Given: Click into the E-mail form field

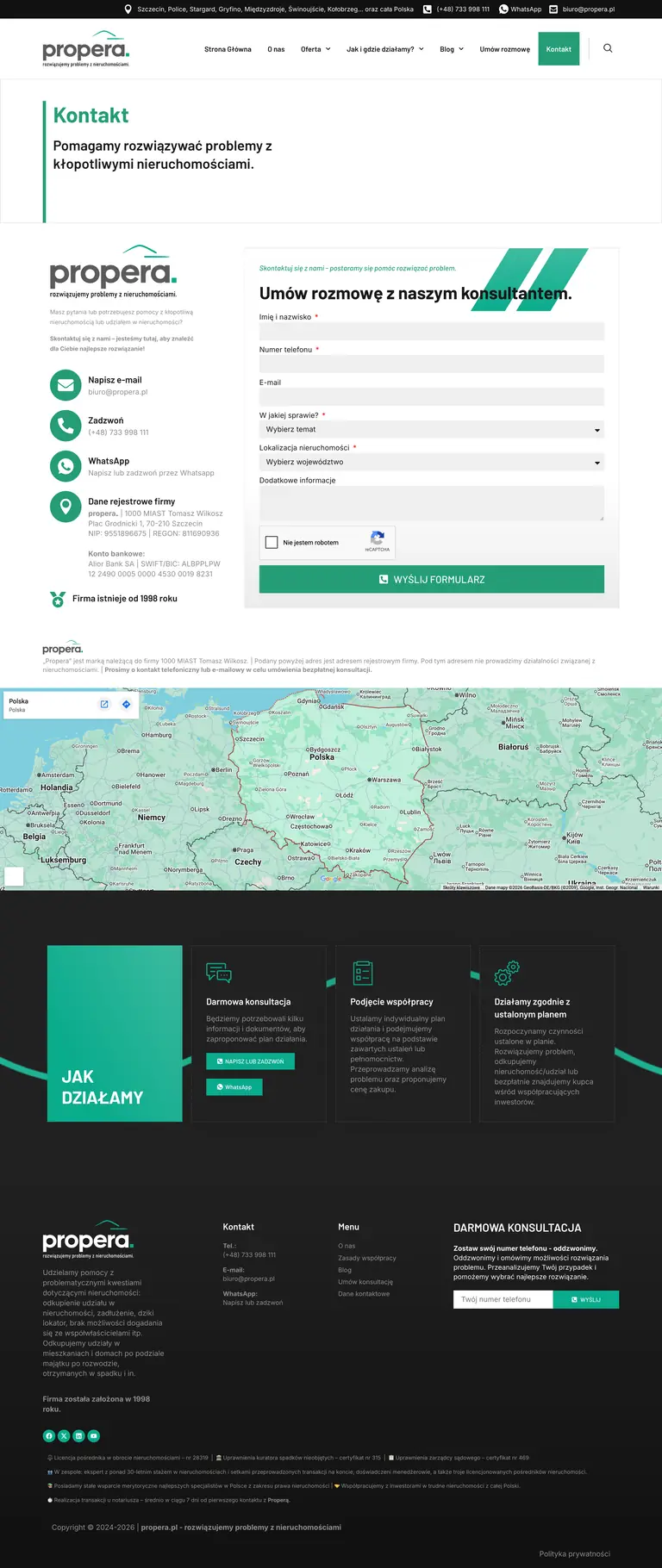Looking at the screenshot, I should (432, 396).
